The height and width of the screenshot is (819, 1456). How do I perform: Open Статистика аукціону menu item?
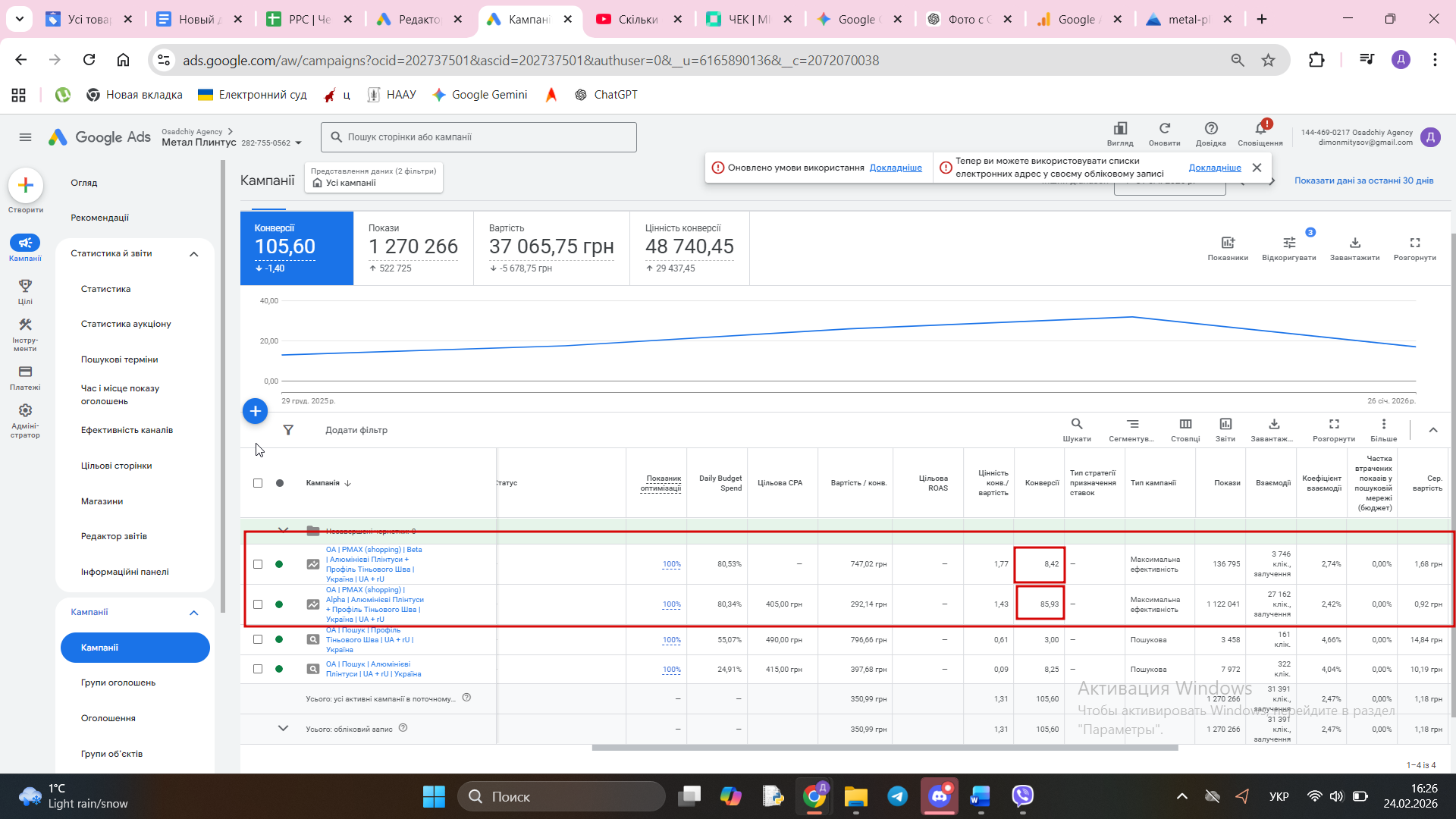[x=126, y=324]
